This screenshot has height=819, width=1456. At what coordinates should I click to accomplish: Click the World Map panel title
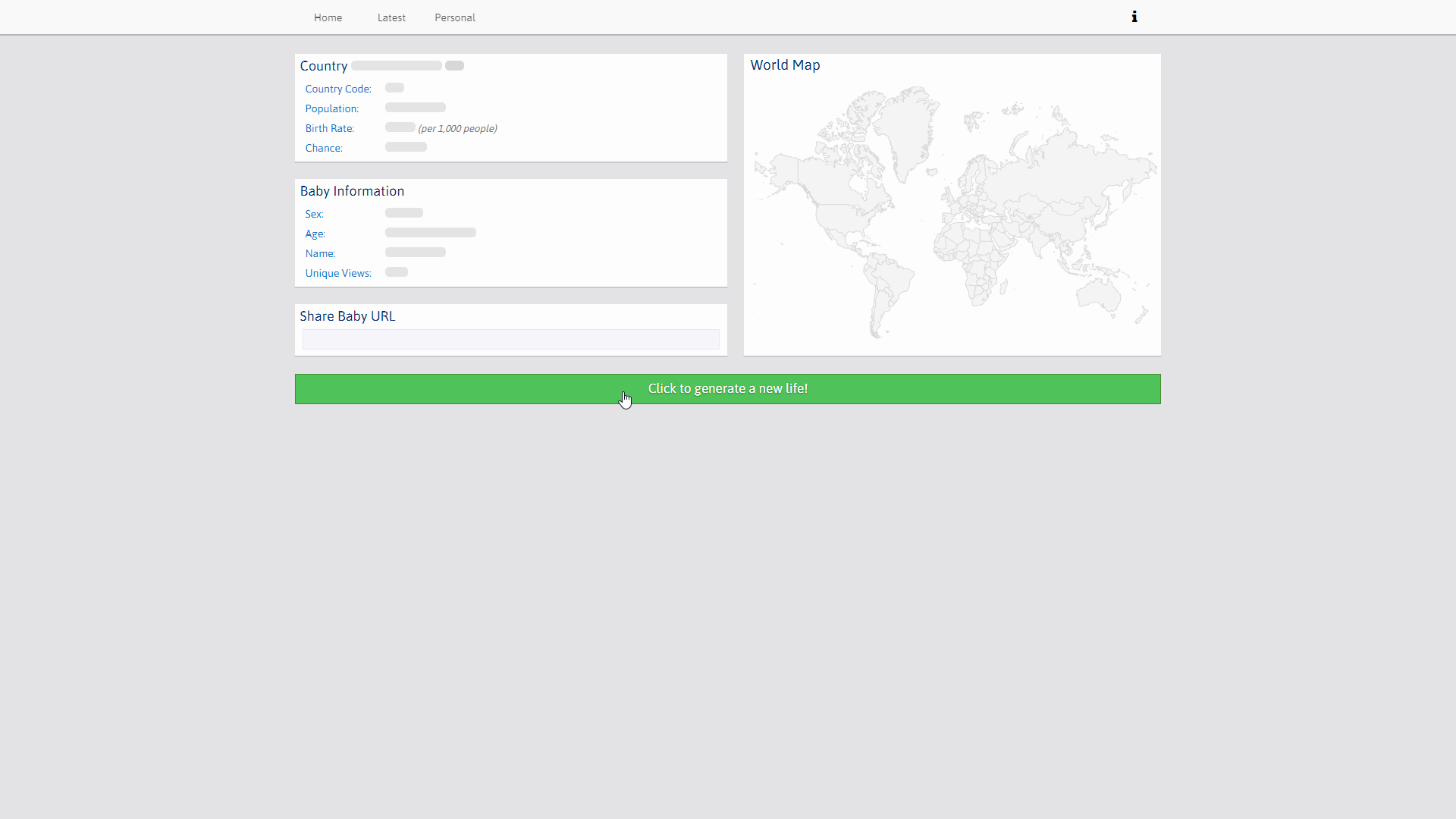[785, 65]
